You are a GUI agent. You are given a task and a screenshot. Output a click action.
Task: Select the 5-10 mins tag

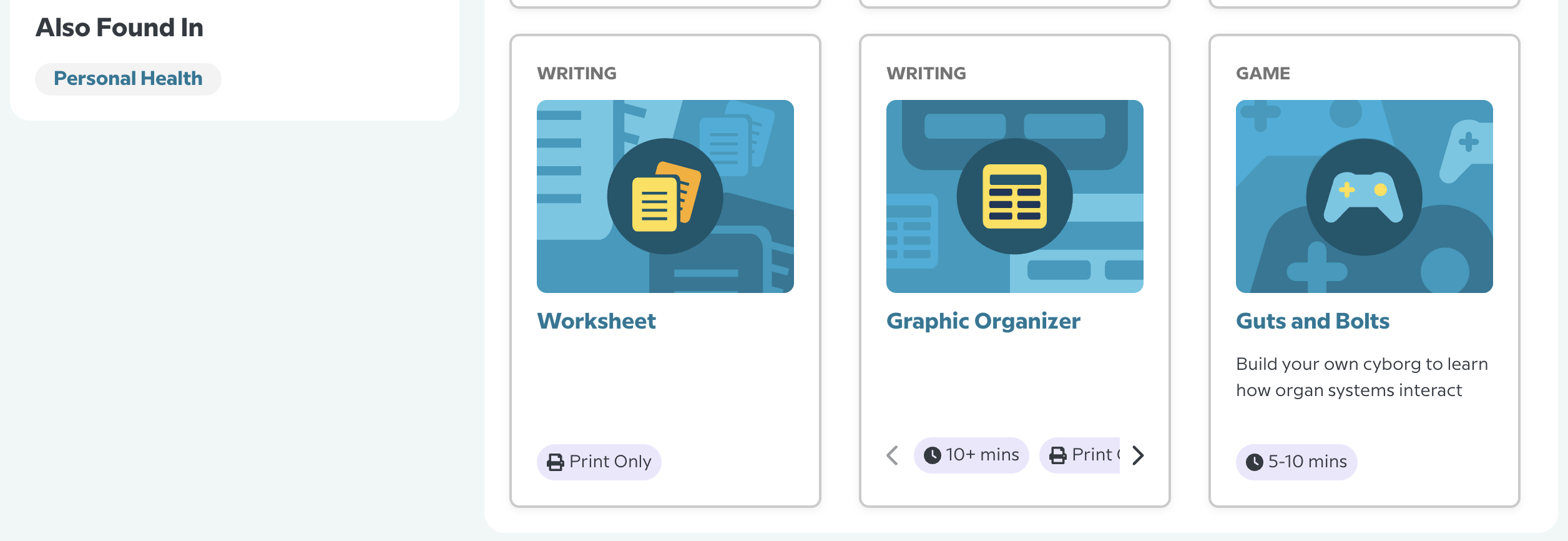coord(1296,462)
